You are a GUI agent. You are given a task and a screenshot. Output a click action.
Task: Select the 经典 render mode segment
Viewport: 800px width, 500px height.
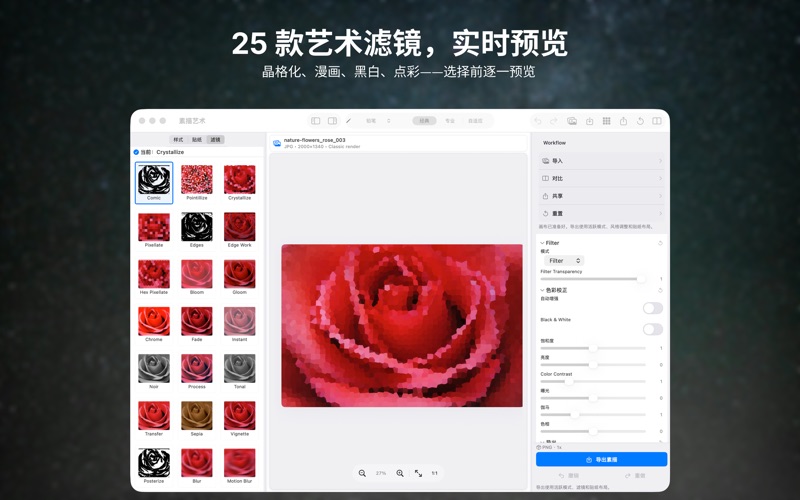pos(424,121)
